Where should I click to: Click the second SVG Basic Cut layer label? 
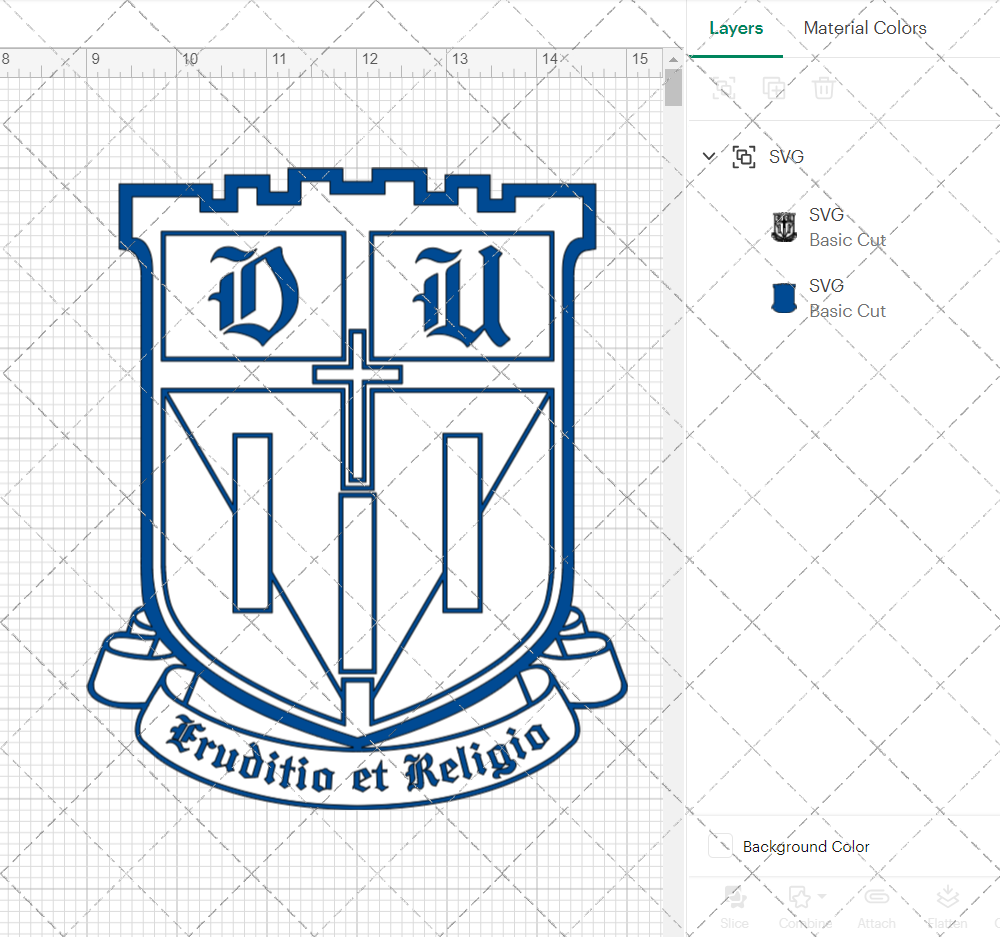848,298
